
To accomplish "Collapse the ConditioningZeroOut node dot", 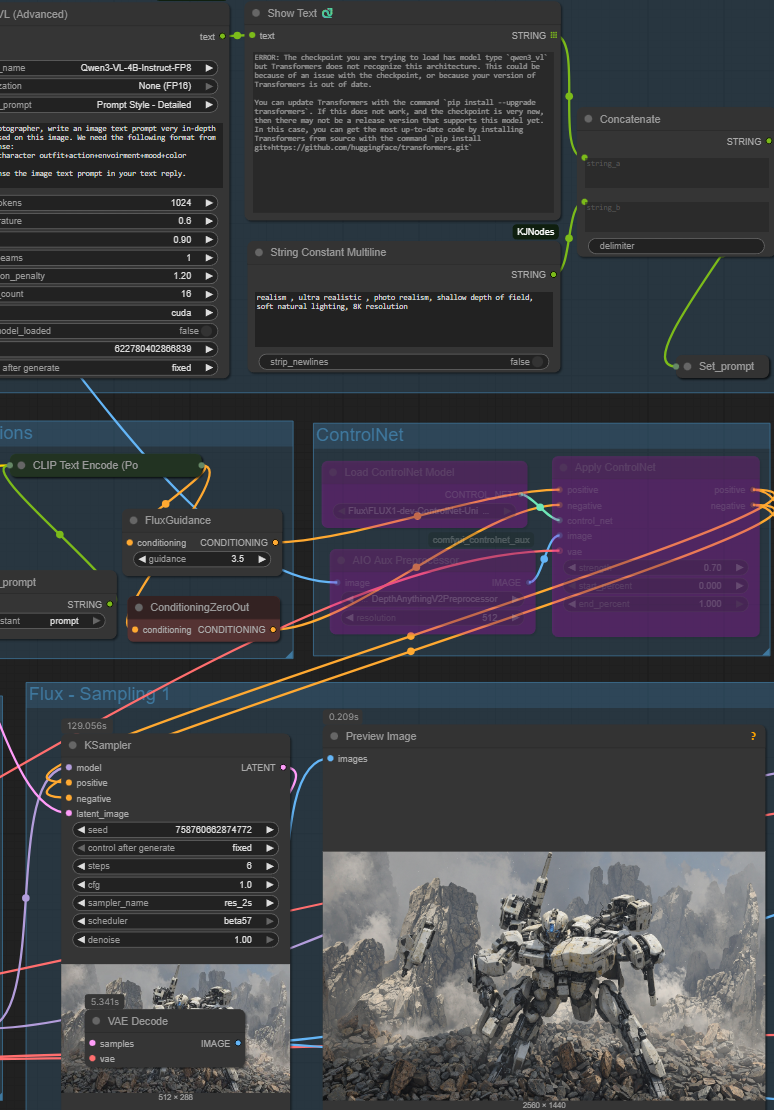I will (x=139, y=607).
